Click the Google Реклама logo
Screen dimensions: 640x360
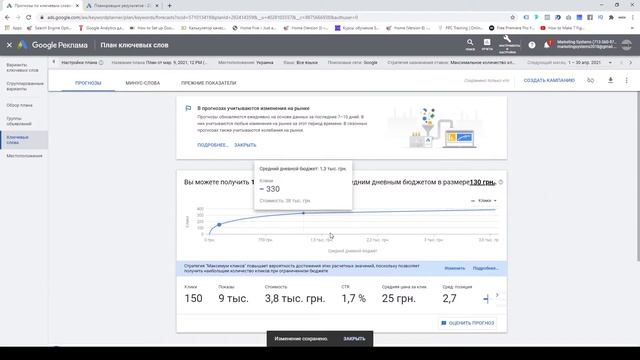53,45
